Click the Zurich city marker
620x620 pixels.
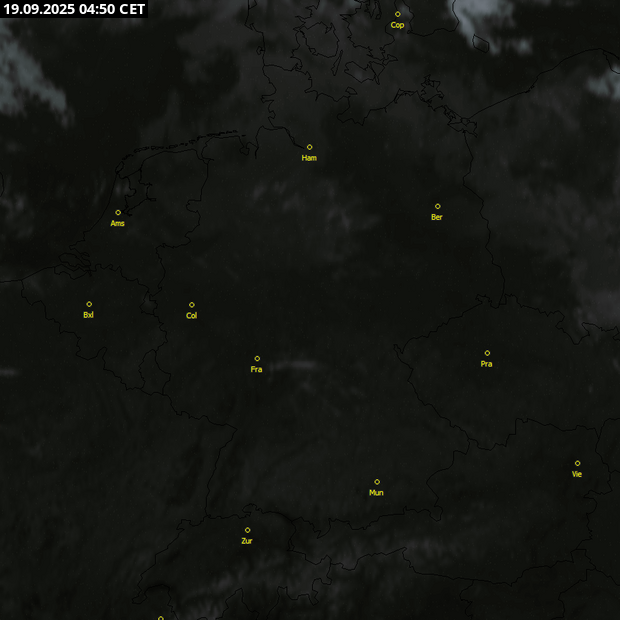coord(248,530)
